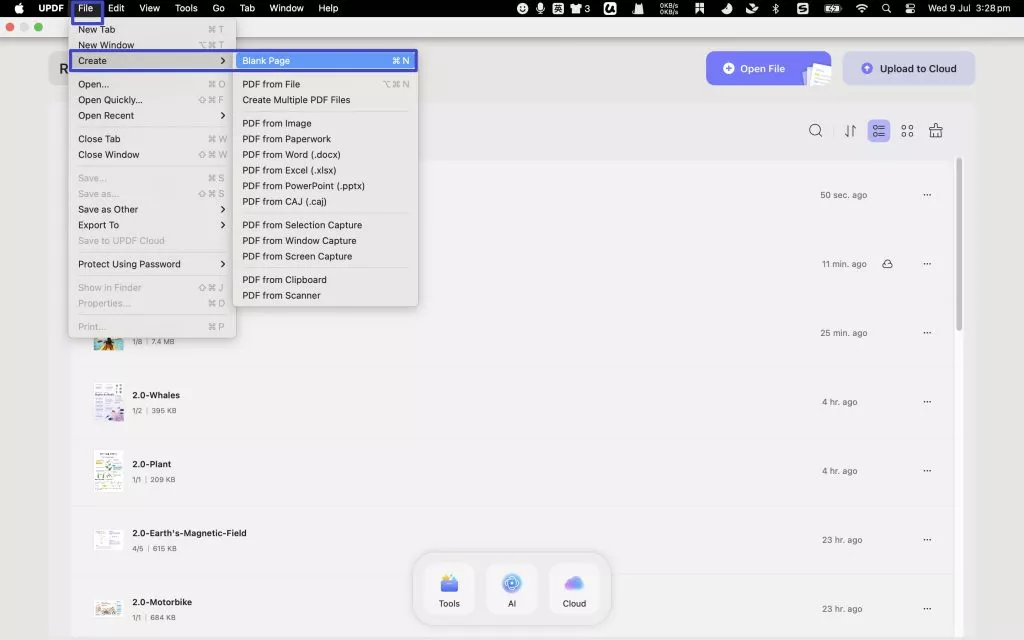Open more options for 50 sec. ago file
This screenshot has width=1024, height=640.
[x=927, y=195]
